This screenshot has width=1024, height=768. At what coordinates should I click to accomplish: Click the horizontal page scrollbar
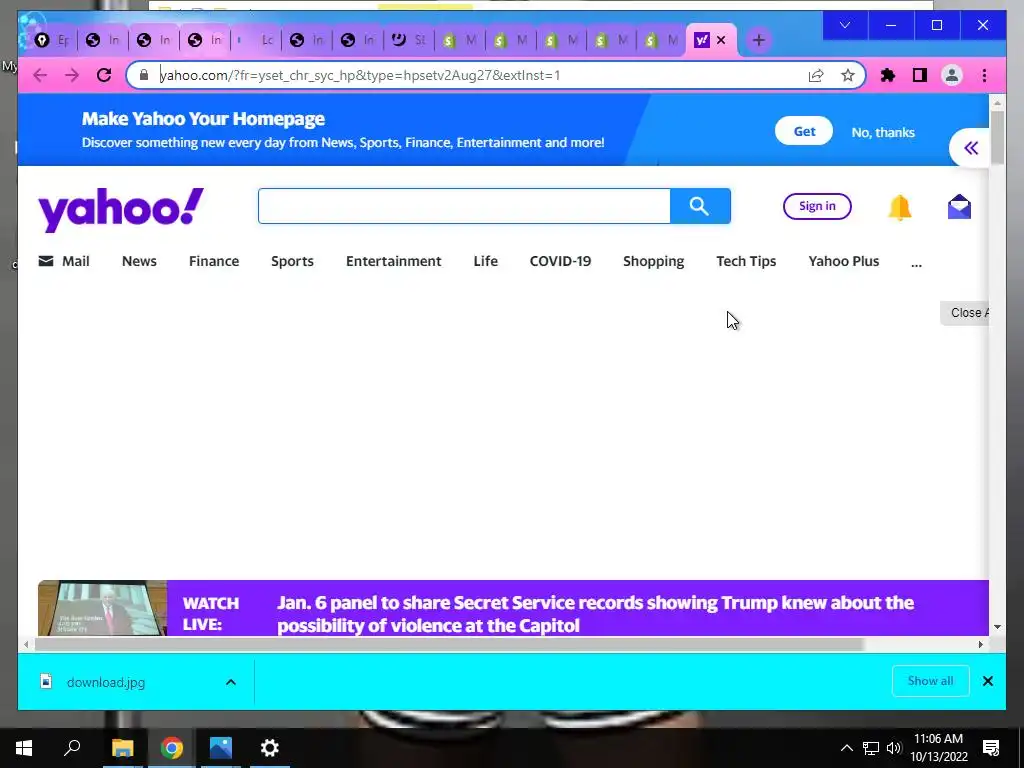pyautogui.click(x=449, y=645)
